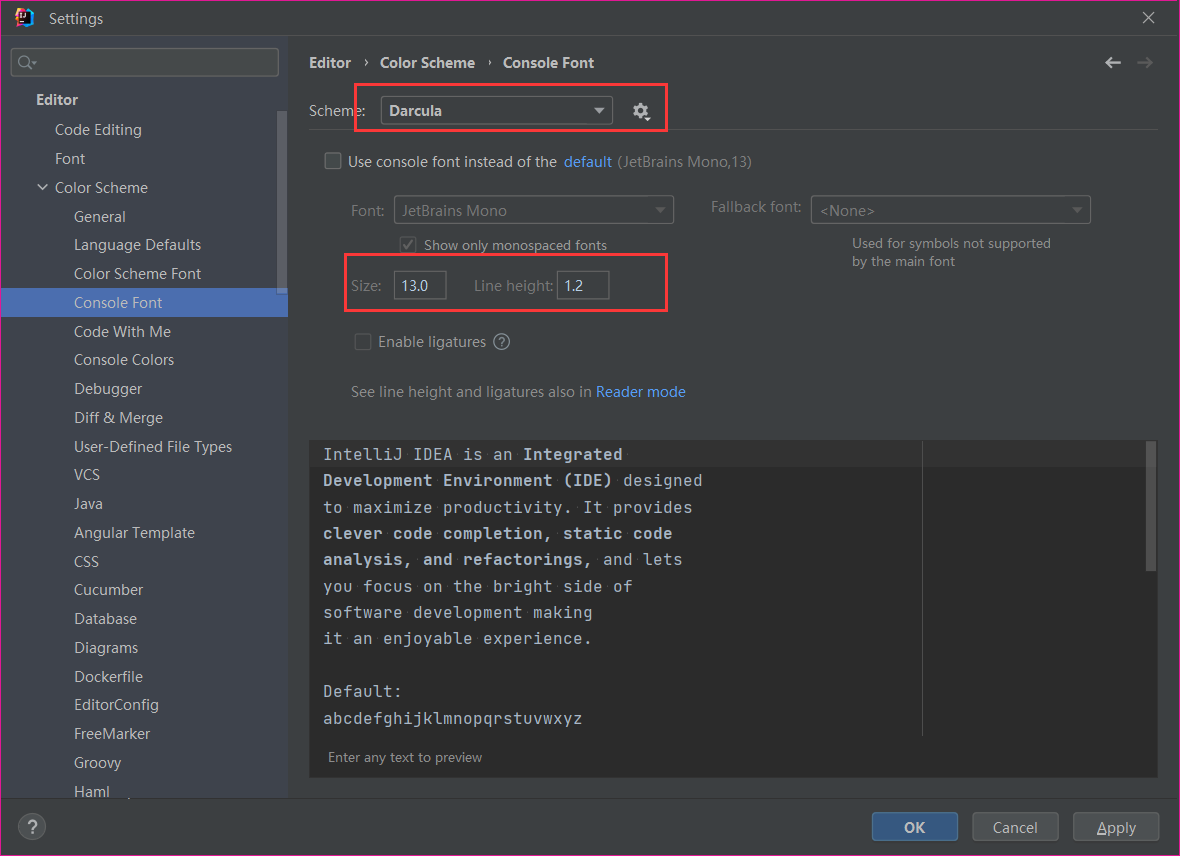Open the help question mark button
The width and height of the screenshot is (1180, 856).
coord(32,827)
